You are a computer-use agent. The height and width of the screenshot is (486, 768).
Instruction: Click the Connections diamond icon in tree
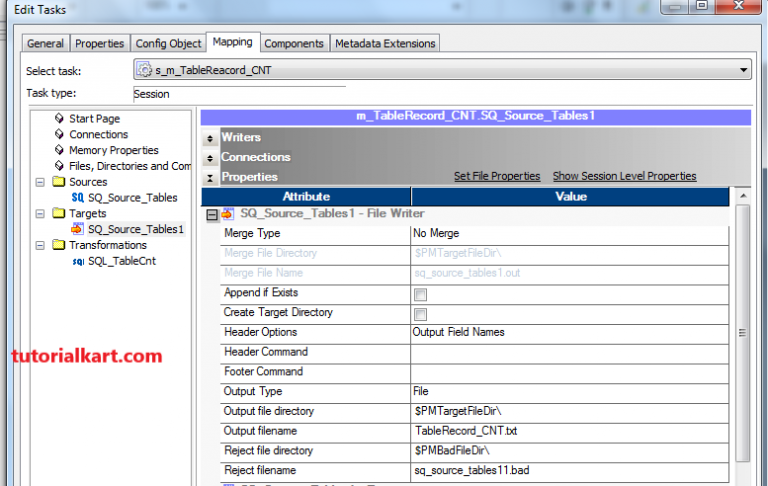click(59, 135)
